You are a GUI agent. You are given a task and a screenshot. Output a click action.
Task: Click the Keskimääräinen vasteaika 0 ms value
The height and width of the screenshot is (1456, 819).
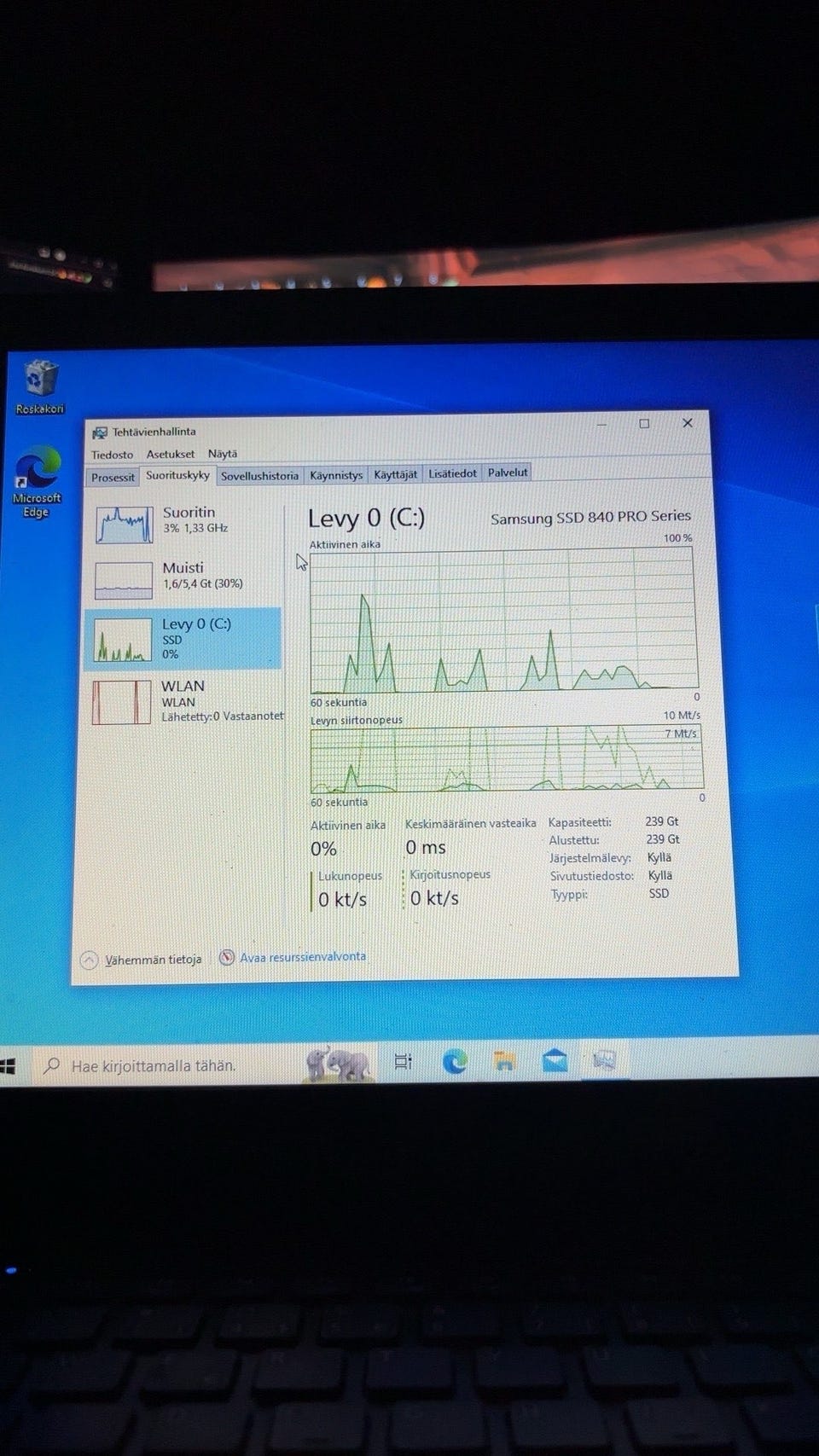point(425,848)
